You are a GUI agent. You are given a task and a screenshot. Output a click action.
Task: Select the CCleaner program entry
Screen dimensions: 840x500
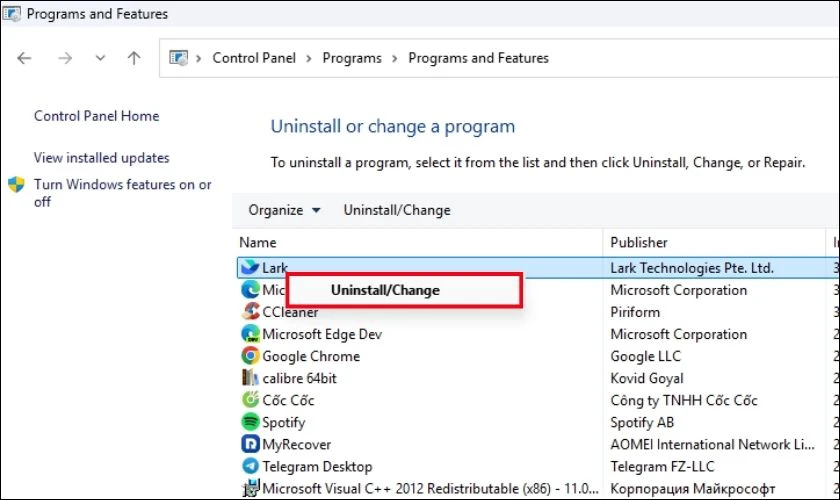[290, 312]
